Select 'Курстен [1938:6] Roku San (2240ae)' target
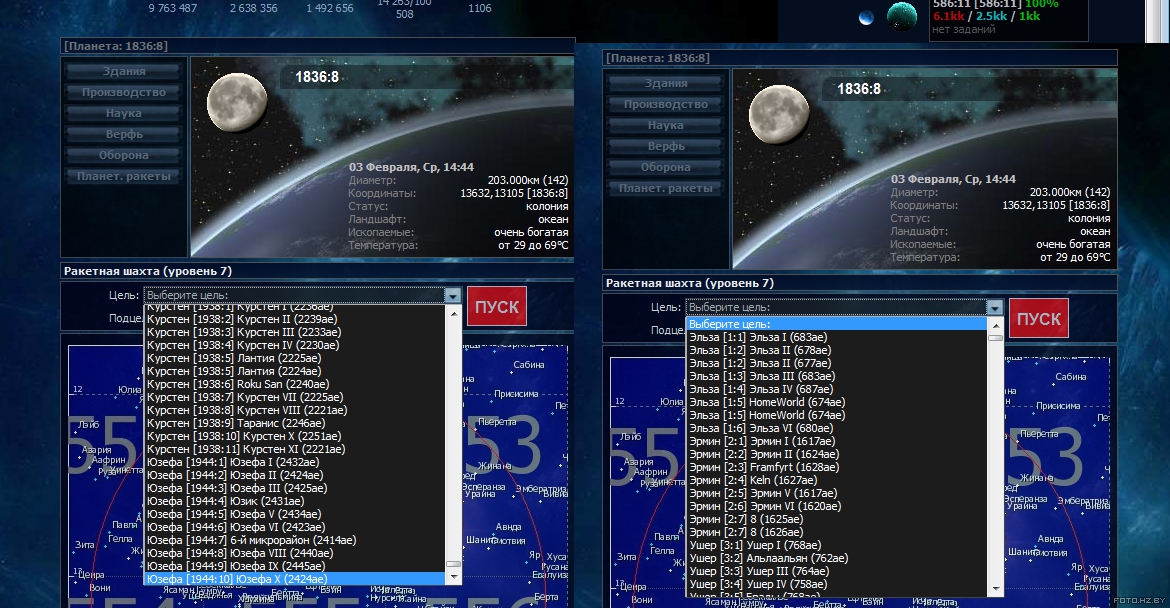Viewport: 1170px width, 608px height. pyautogui.click(x=295, y=384)
